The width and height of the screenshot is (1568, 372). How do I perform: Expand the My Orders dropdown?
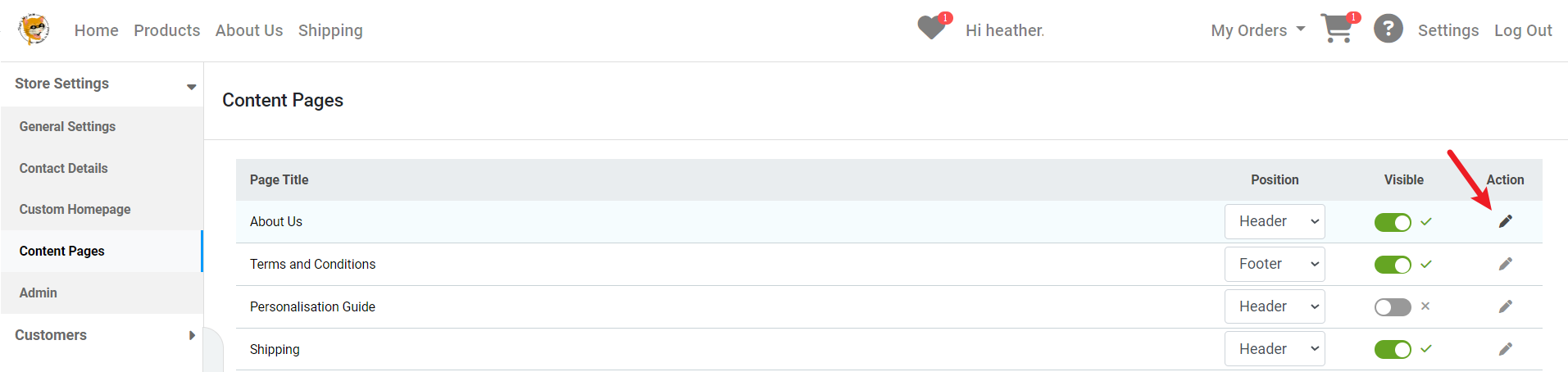click(1257, 30)
